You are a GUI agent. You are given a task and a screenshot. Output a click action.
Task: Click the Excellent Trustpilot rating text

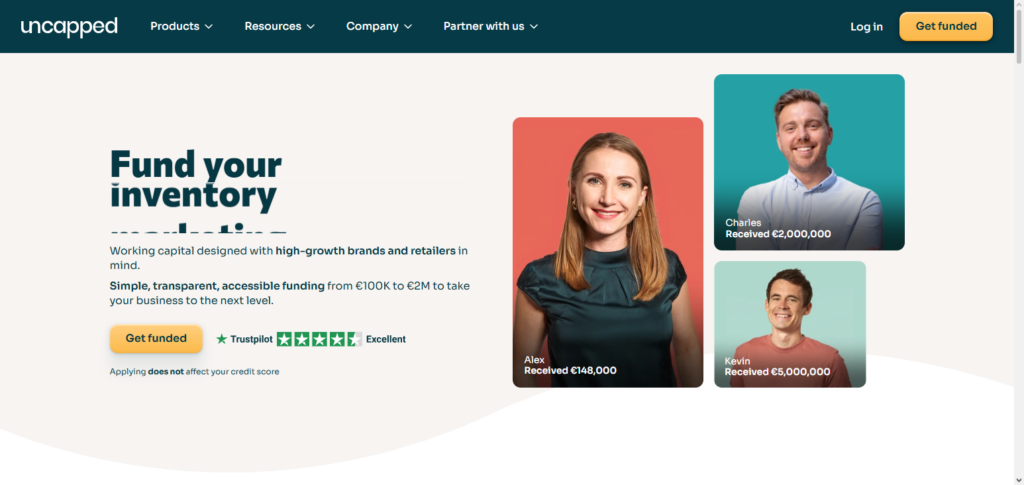click(x=386, y=339)
